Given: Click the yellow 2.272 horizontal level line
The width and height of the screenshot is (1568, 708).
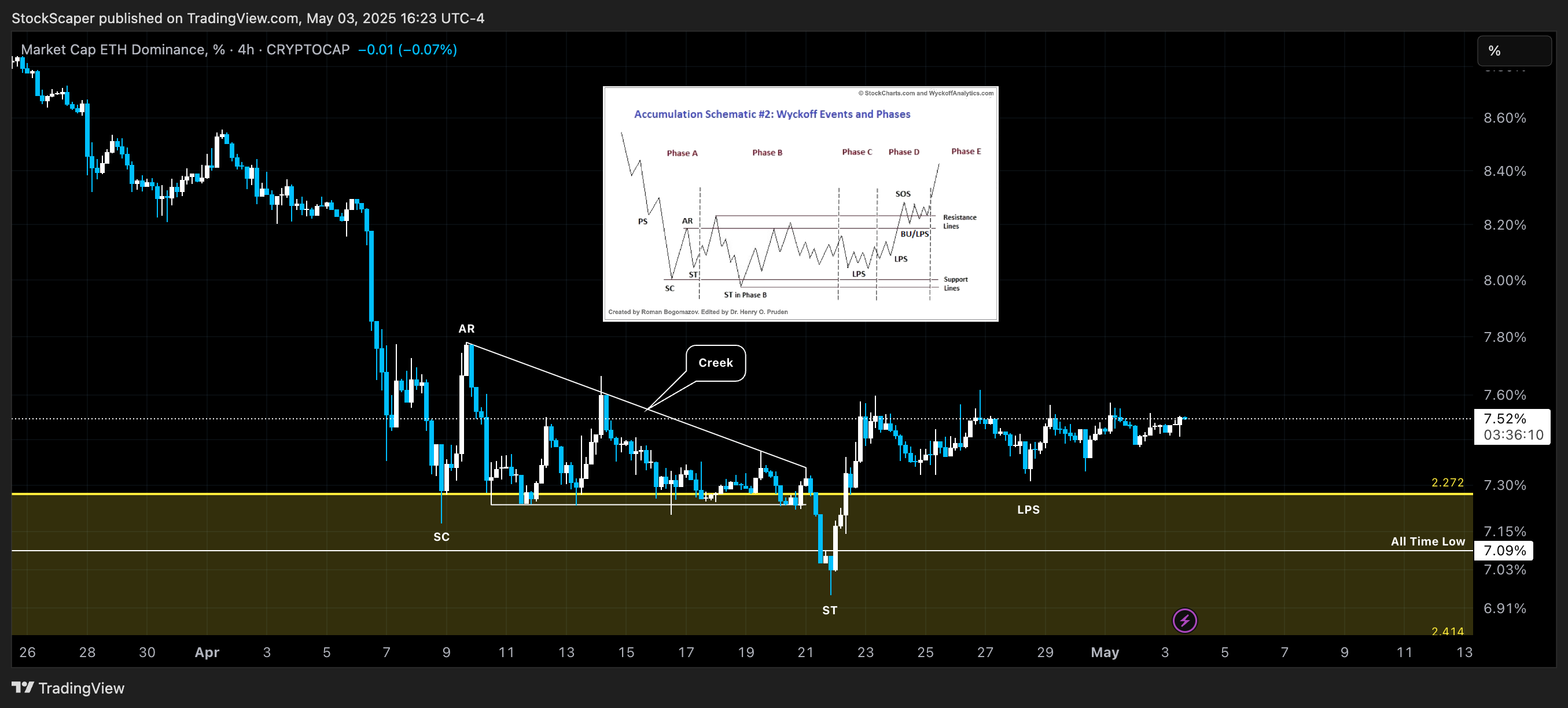Looking at the screenshot, I should [x=742, y=494].
